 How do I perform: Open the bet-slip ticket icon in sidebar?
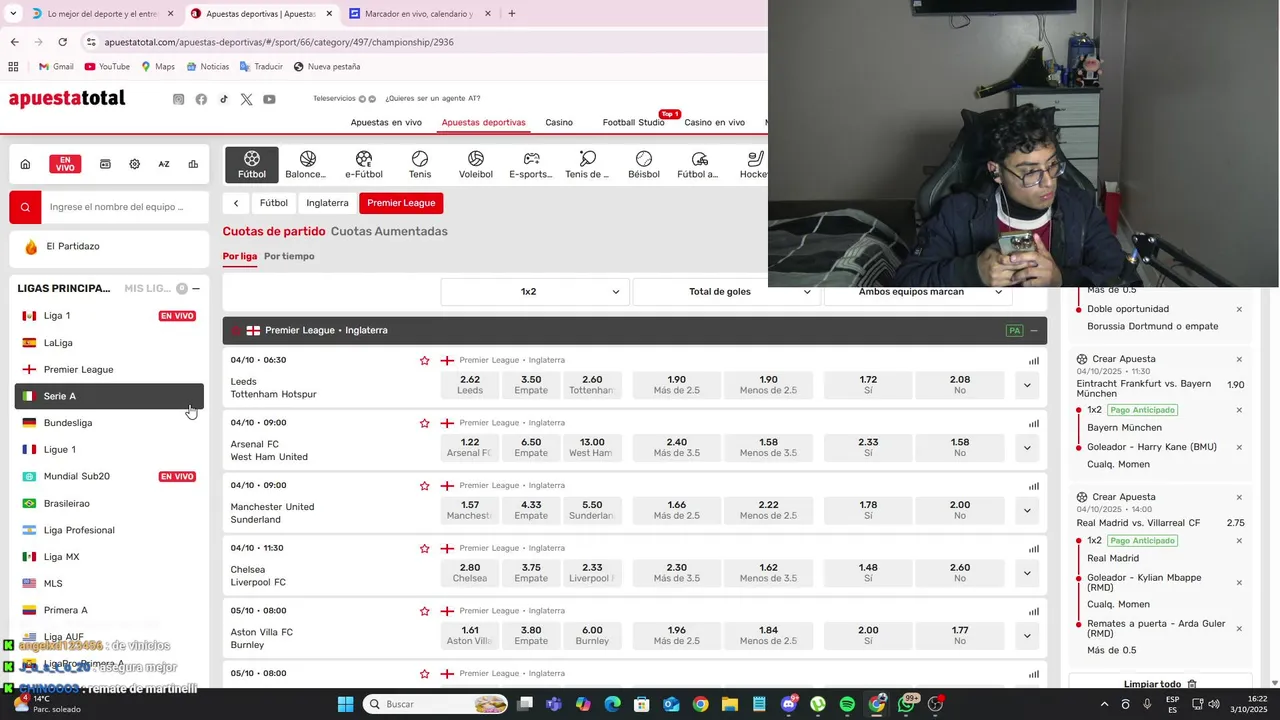[105, 164]
